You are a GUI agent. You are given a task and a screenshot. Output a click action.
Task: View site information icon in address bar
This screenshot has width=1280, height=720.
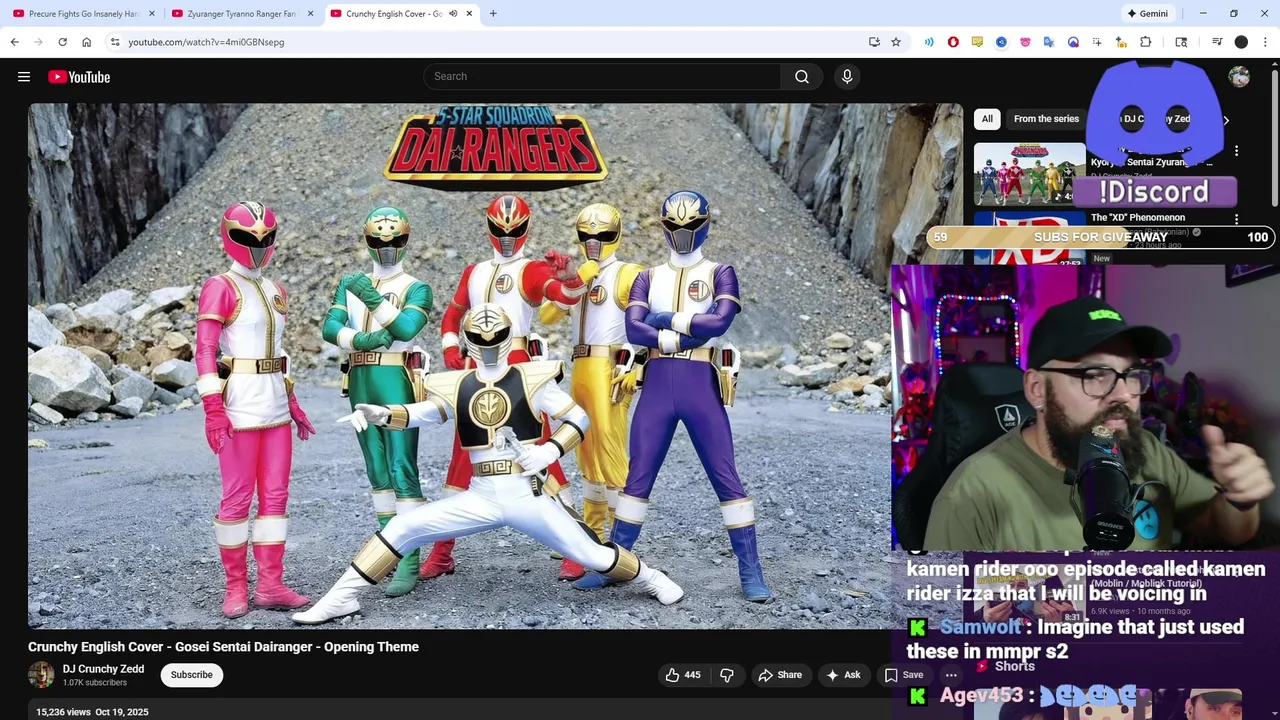pyautogui.click(x=115, y=42)
